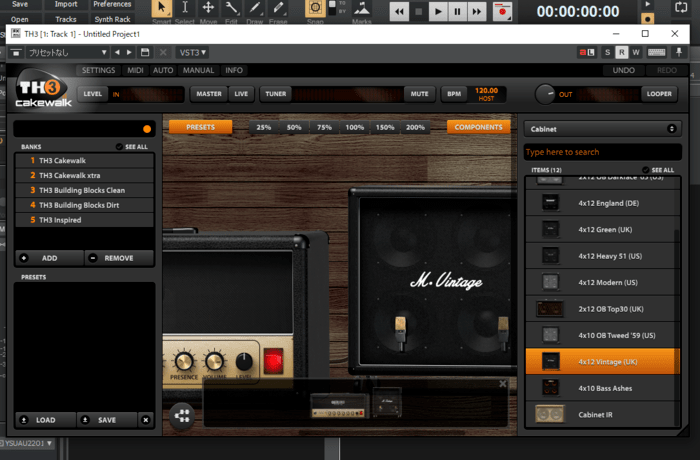
Task: Click the red power switch on the amp
Action: pyautogui.click(x=274, y=359)
